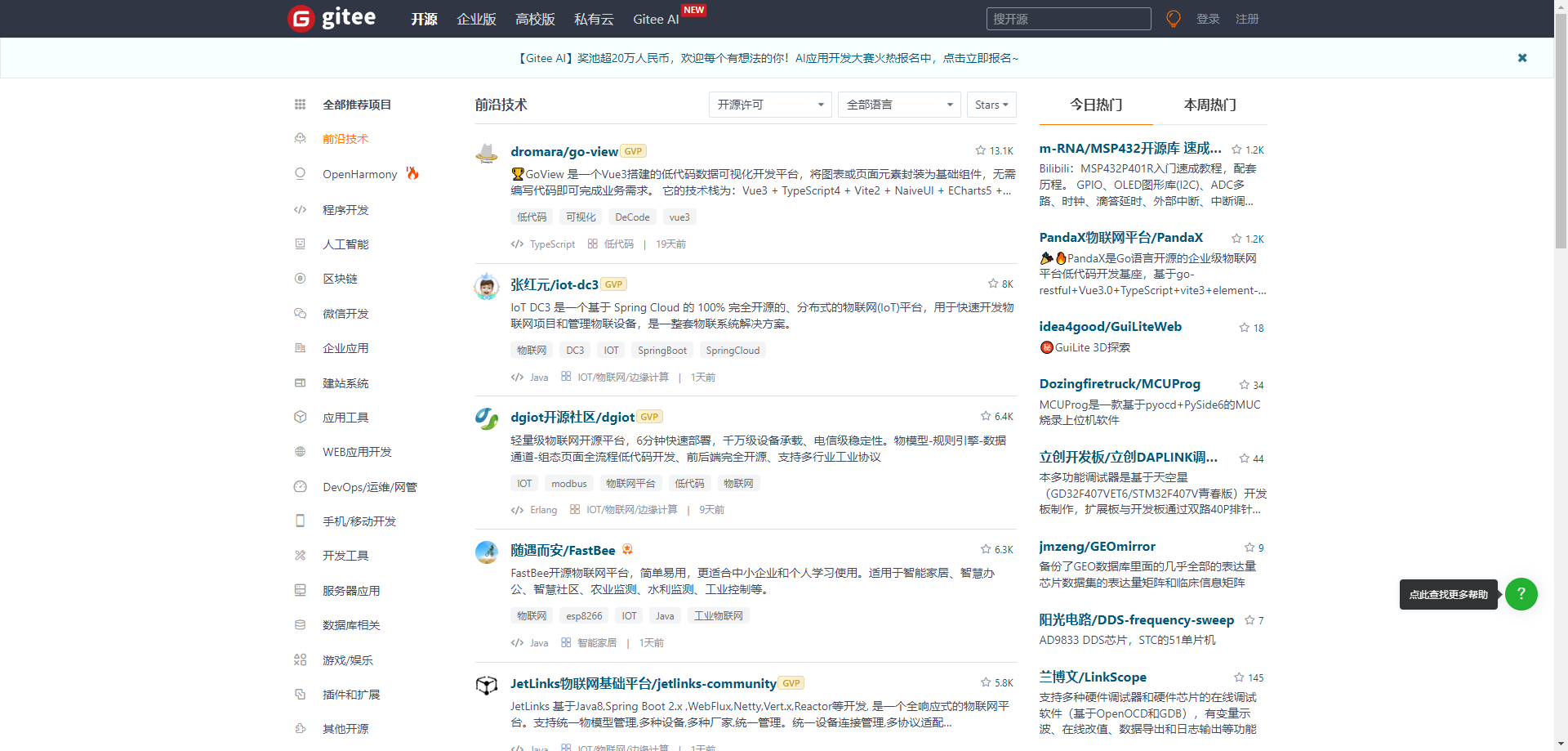Click the 搜开源 search field
1568x751 pixels.
click(x=1068, y=19)
